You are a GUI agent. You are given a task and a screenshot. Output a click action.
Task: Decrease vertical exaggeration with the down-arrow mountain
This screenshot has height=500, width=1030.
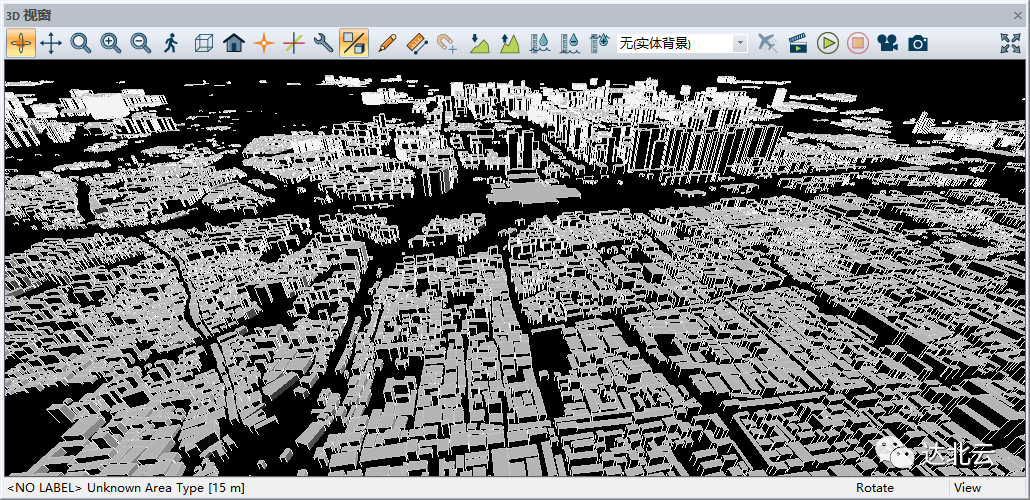480,43
